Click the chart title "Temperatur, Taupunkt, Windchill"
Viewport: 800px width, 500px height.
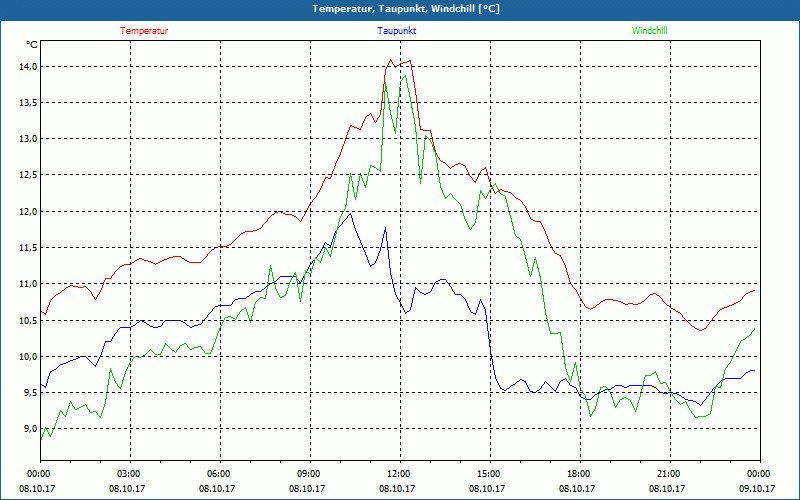click(399, 9)
